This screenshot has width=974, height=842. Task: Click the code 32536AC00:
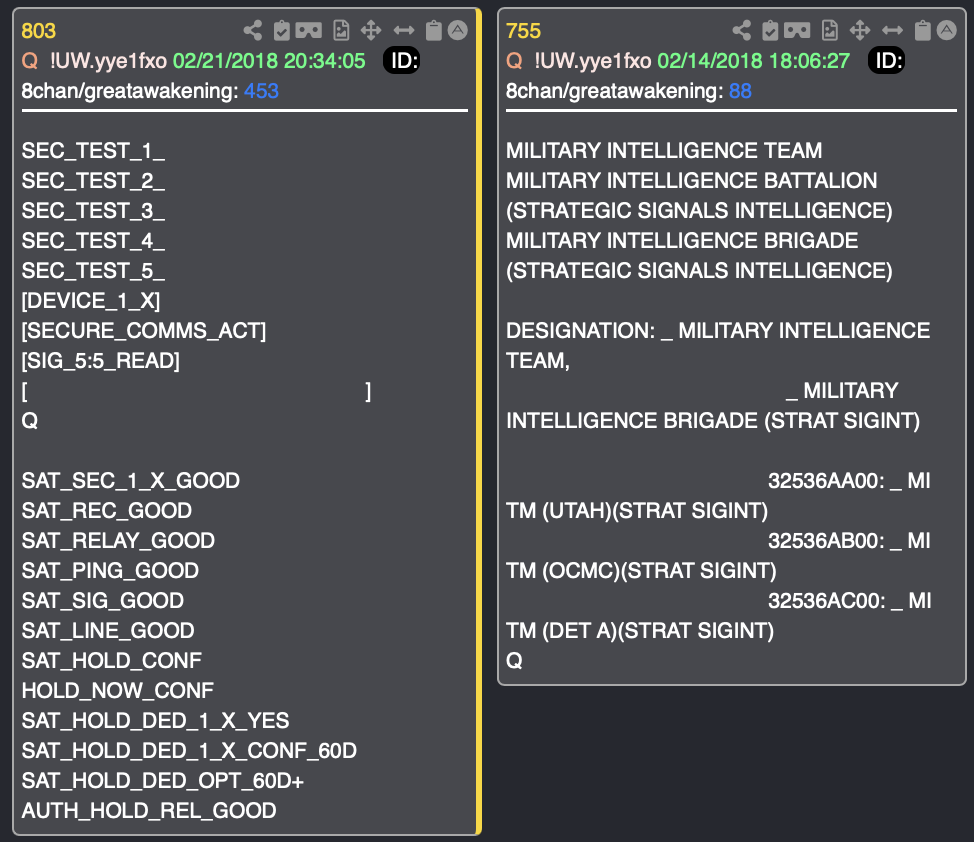click(827, 601)
